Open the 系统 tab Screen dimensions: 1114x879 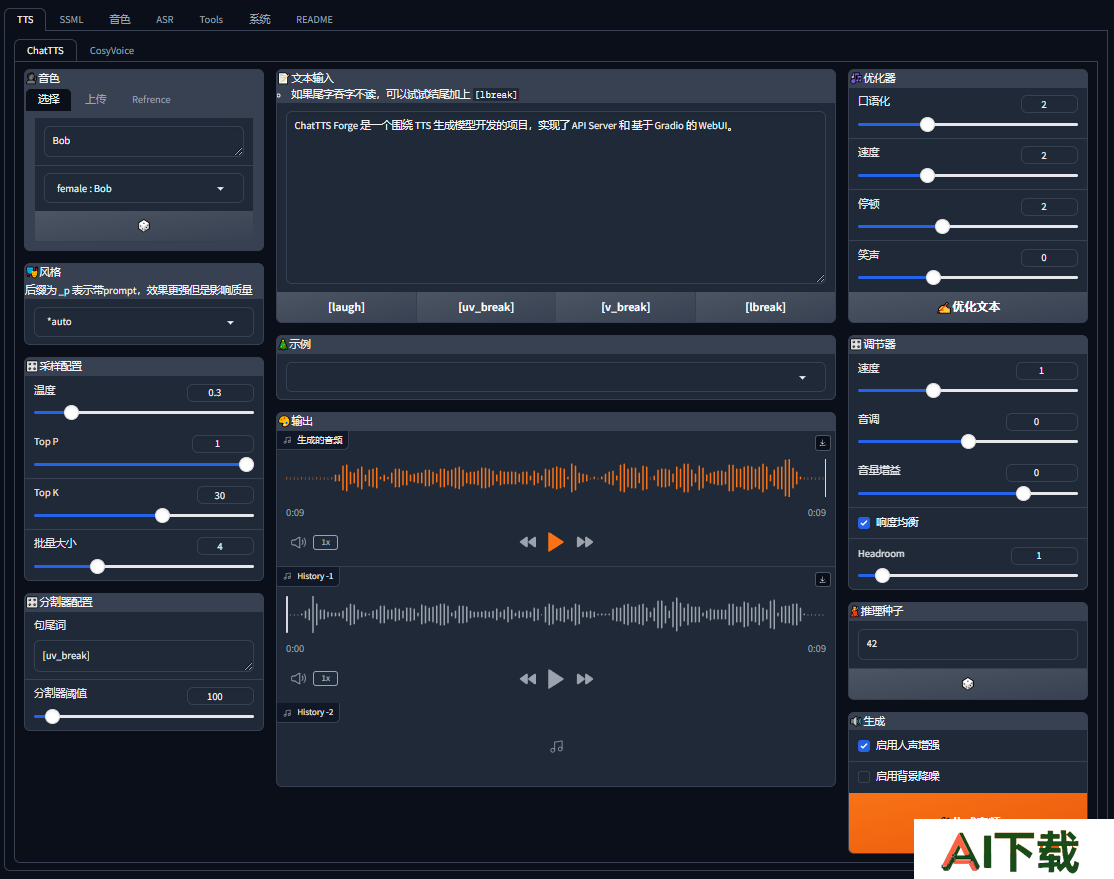pyautogui.click(x=259, y=19)
